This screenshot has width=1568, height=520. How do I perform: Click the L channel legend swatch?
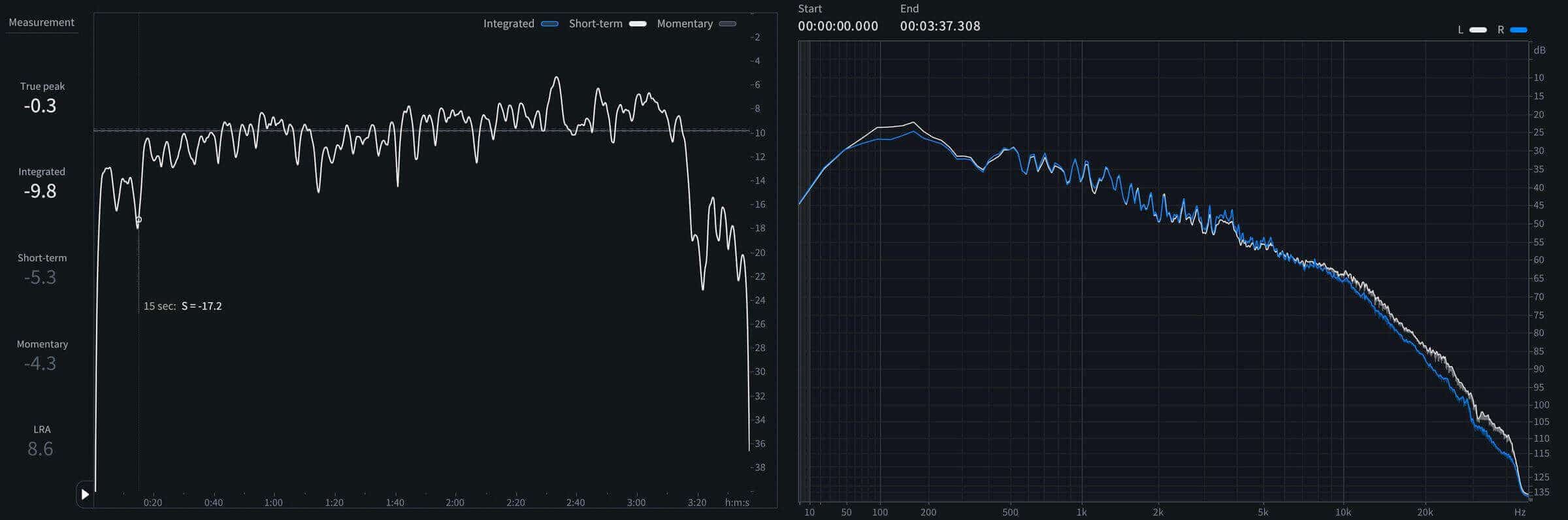point(1478,30)
